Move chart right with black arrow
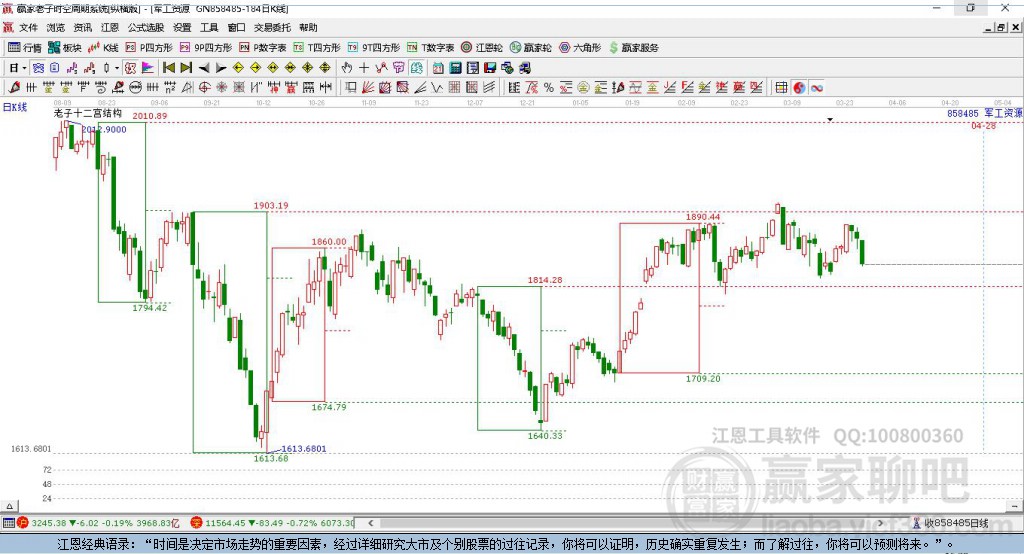Screen dimensions: 1024x554 click(221, 67)
